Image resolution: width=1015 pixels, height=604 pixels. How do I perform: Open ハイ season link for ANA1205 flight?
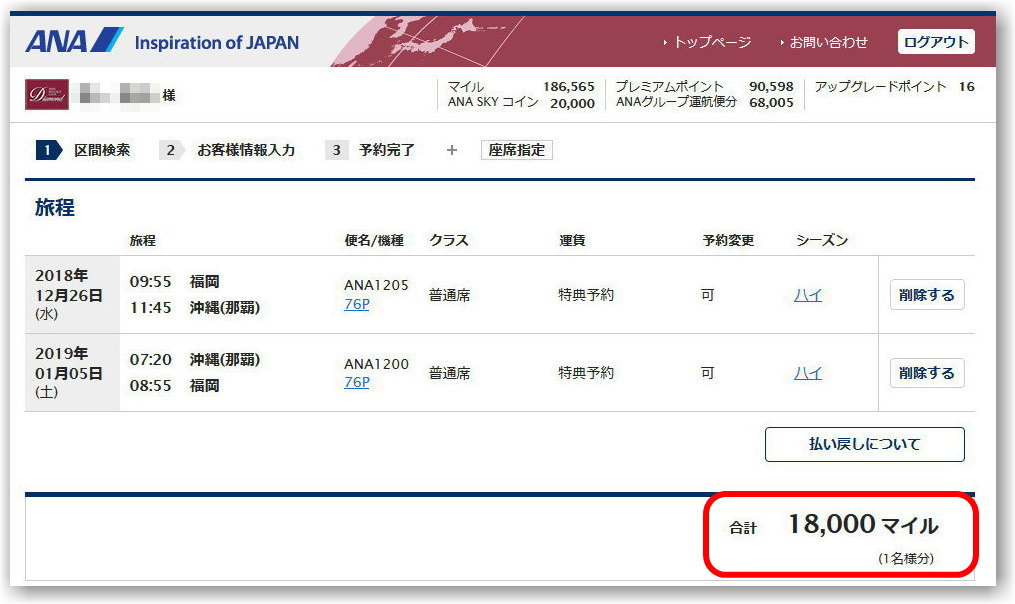point(808,295)
